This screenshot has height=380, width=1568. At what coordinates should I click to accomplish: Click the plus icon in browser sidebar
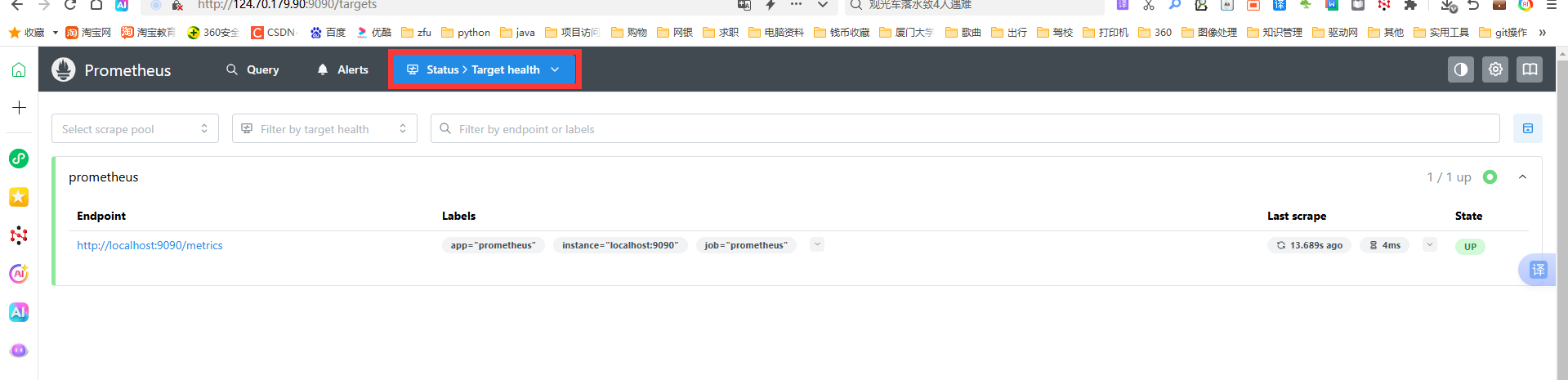pyautogui.click(x=19, y=107)
